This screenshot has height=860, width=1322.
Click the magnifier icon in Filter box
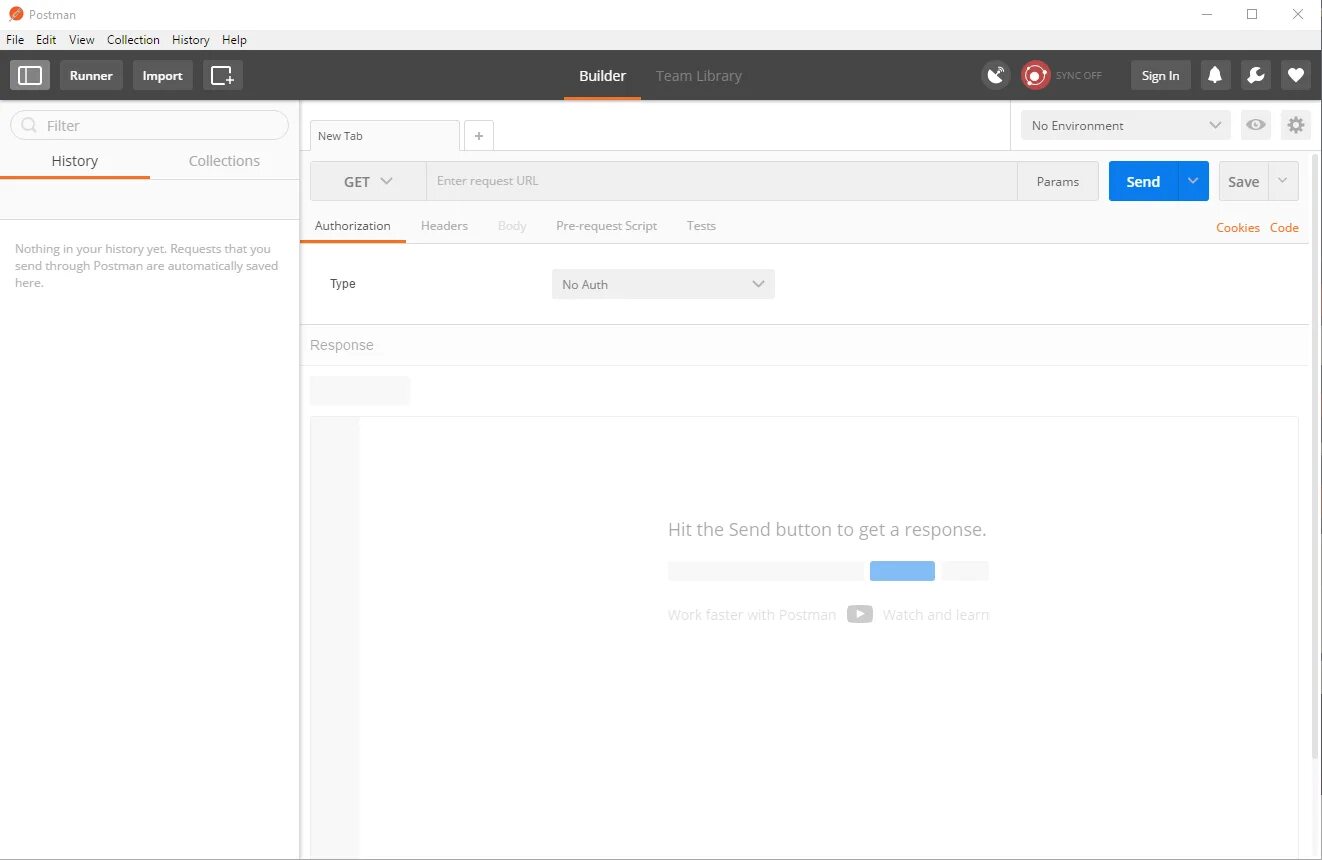point(29,125)
